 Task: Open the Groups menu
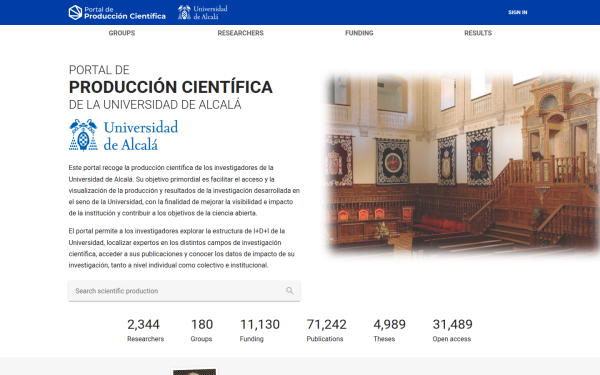tap(122, 33)
